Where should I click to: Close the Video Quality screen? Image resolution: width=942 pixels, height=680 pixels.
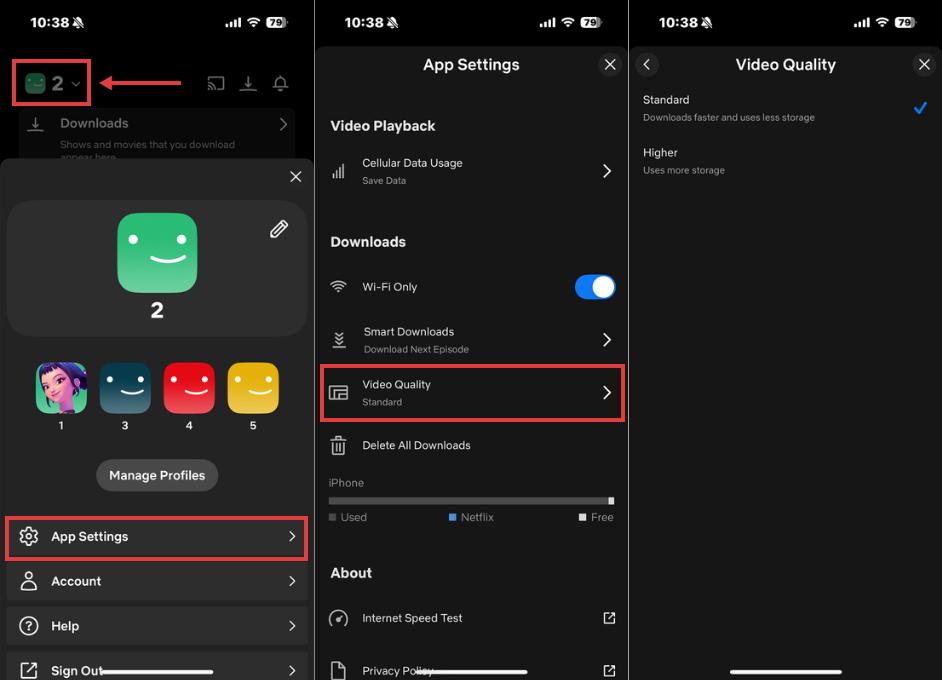point(924,64)
